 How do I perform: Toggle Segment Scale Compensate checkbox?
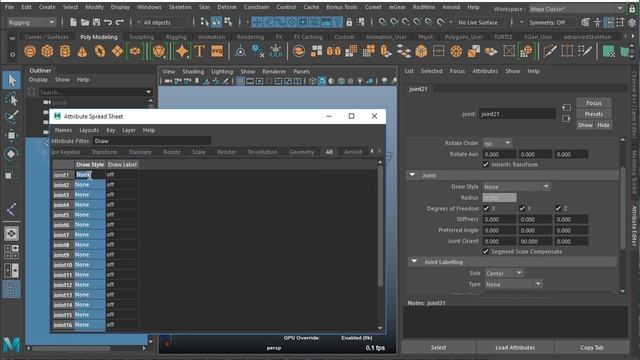[x=486, y=251]
